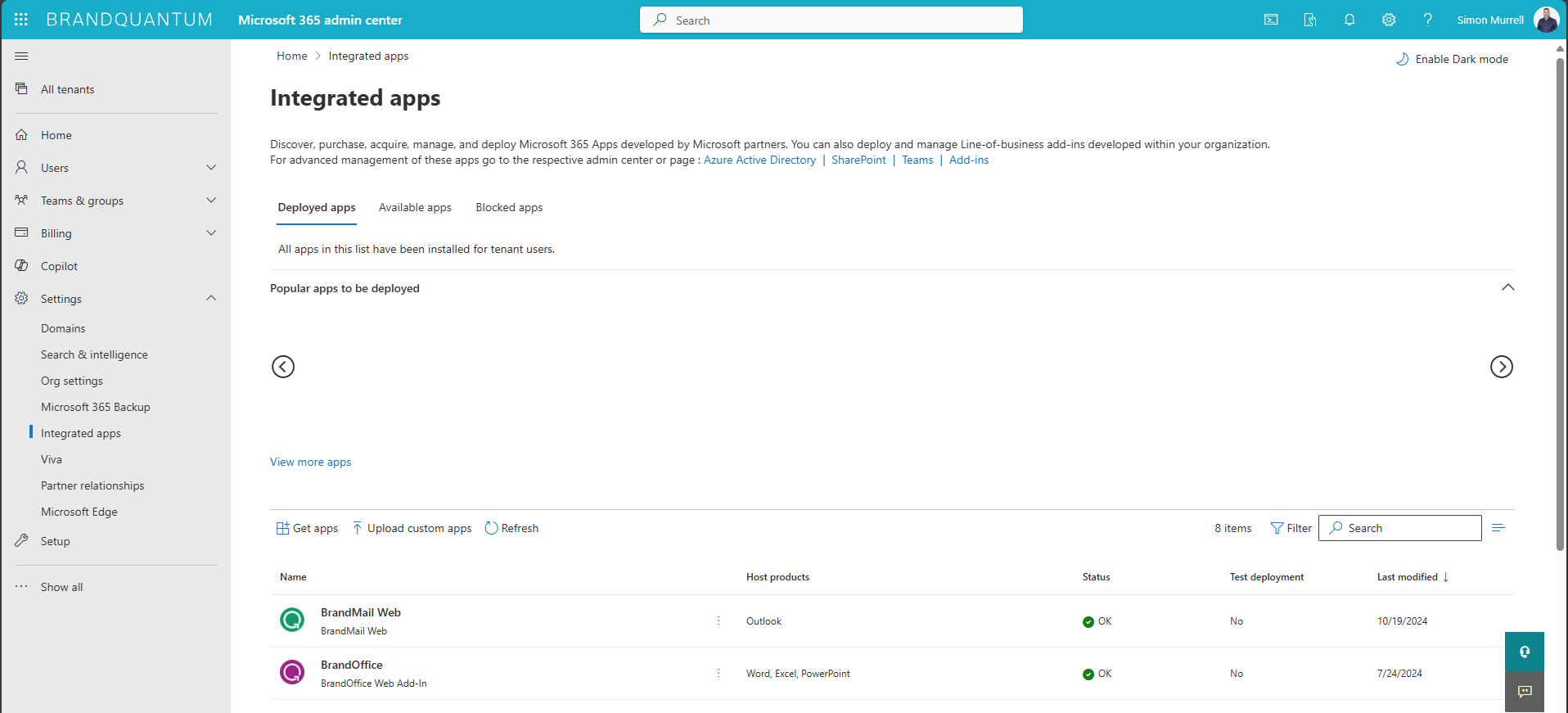
Task: Sort by the Last modified column
Action: tap(1413, 577)
